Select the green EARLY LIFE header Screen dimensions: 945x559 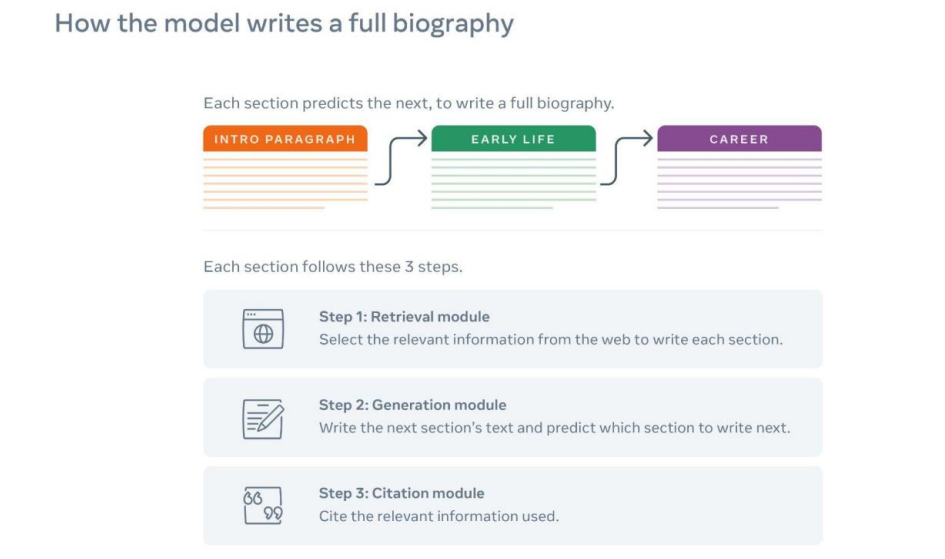coord(513,139)
